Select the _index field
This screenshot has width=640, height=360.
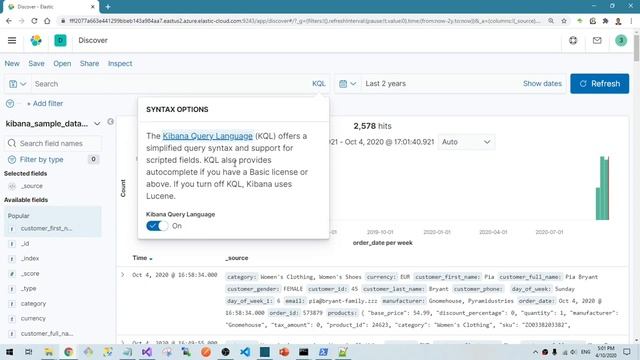click(x=30, y=259)
